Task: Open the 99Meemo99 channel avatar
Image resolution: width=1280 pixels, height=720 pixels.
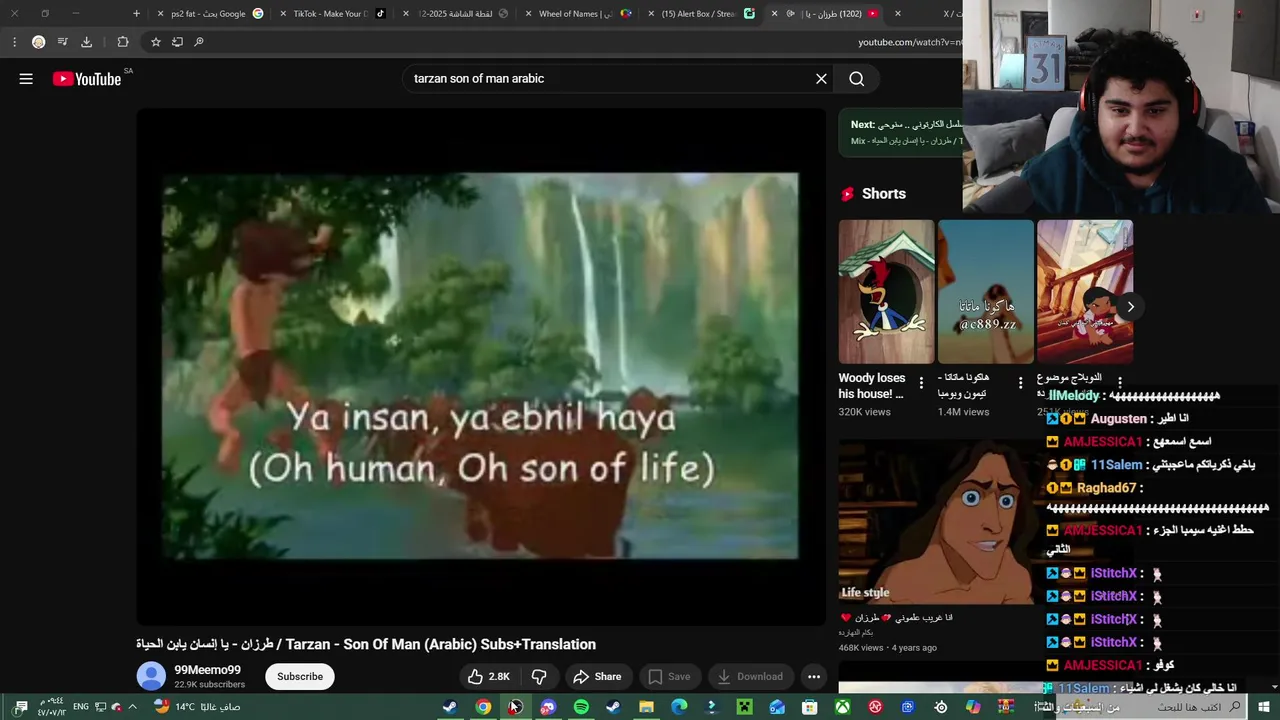Action: tap(151, 677)
